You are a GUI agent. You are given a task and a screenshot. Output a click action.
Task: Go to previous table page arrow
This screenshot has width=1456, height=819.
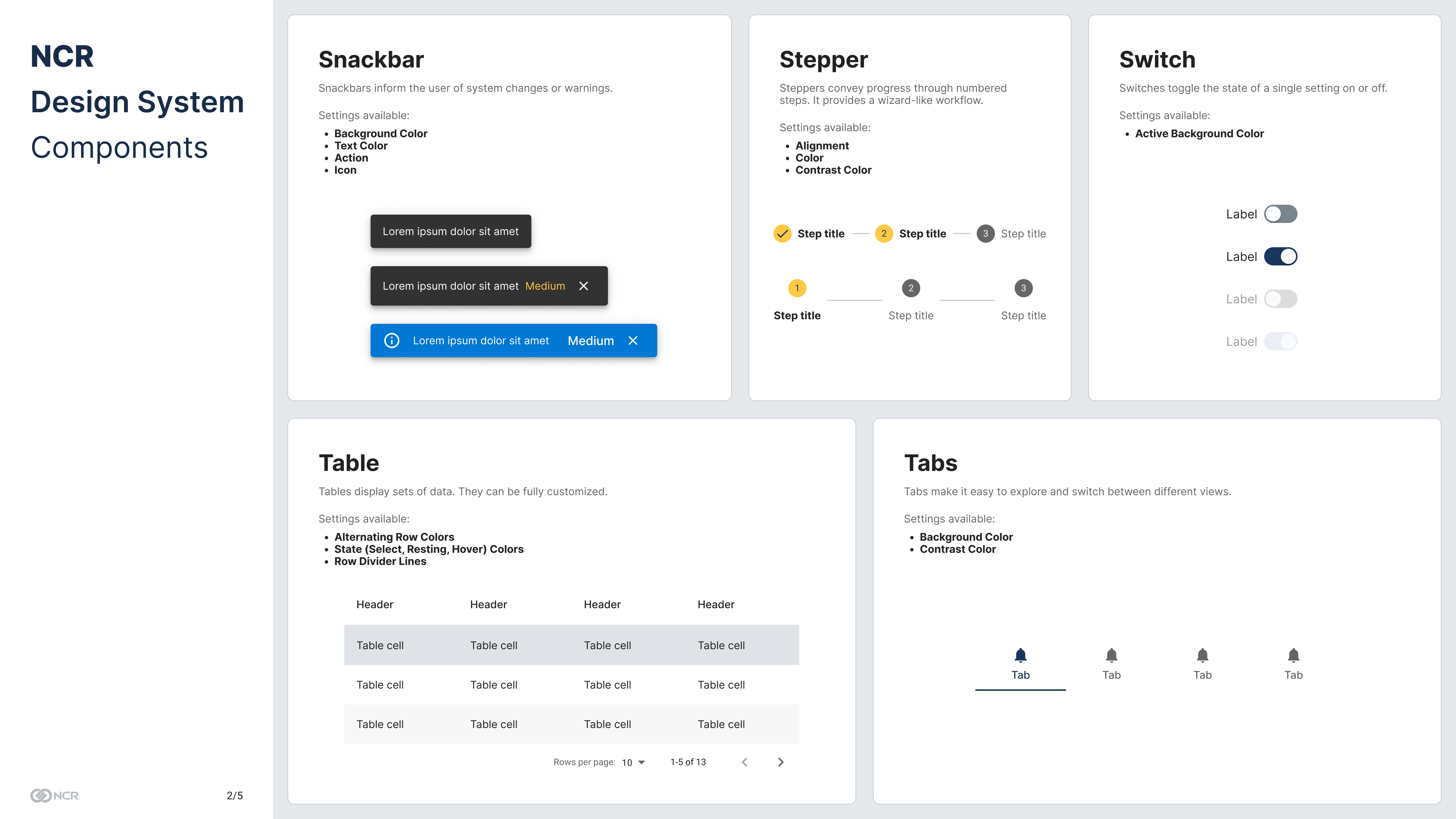[x=744, y=762]
